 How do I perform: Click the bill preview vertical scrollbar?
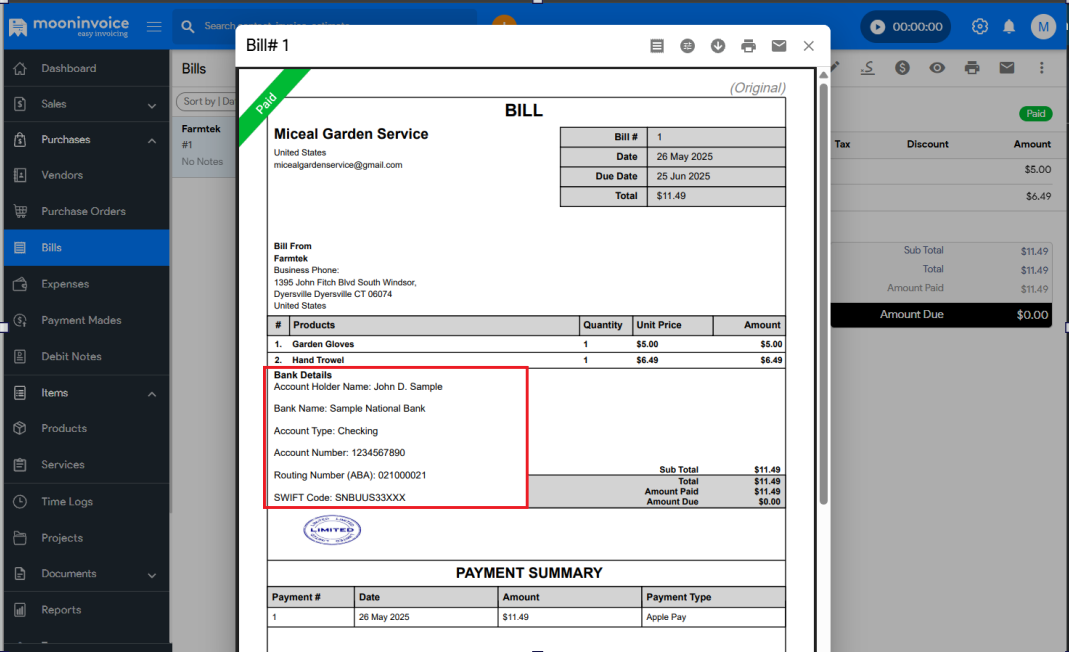824,293
